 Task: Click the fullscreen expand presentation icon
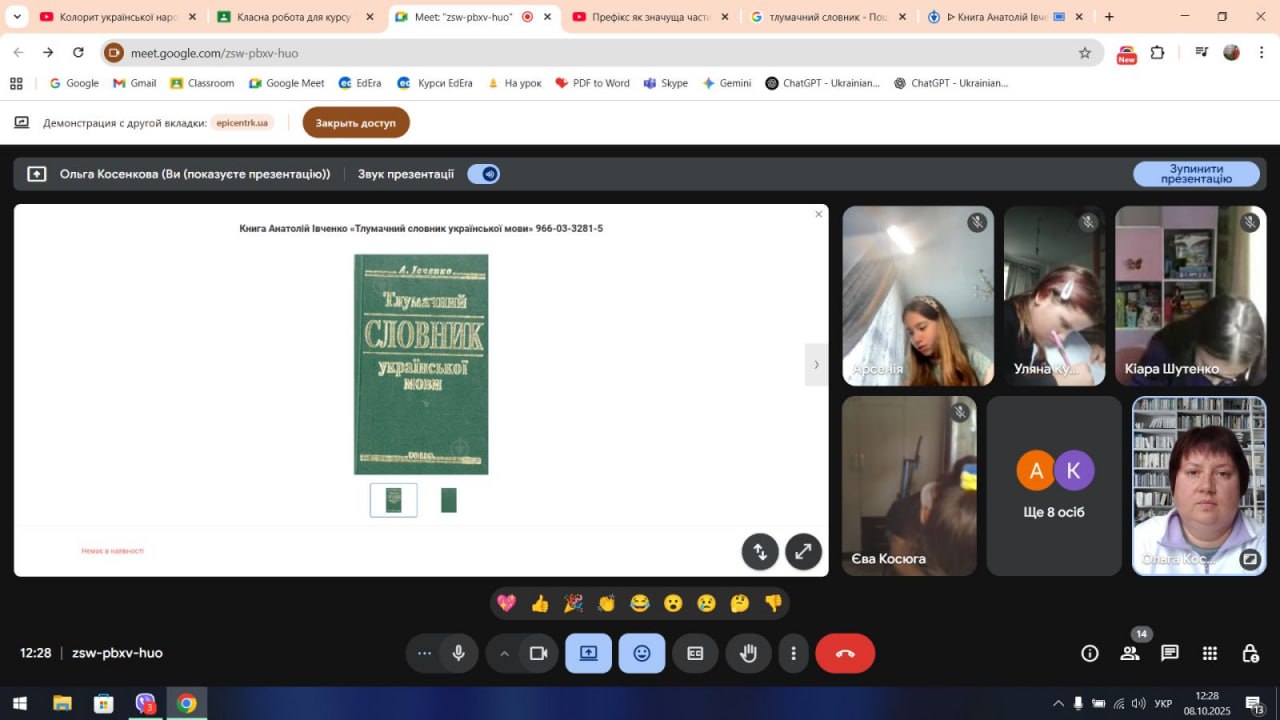[x=803, y=551]
